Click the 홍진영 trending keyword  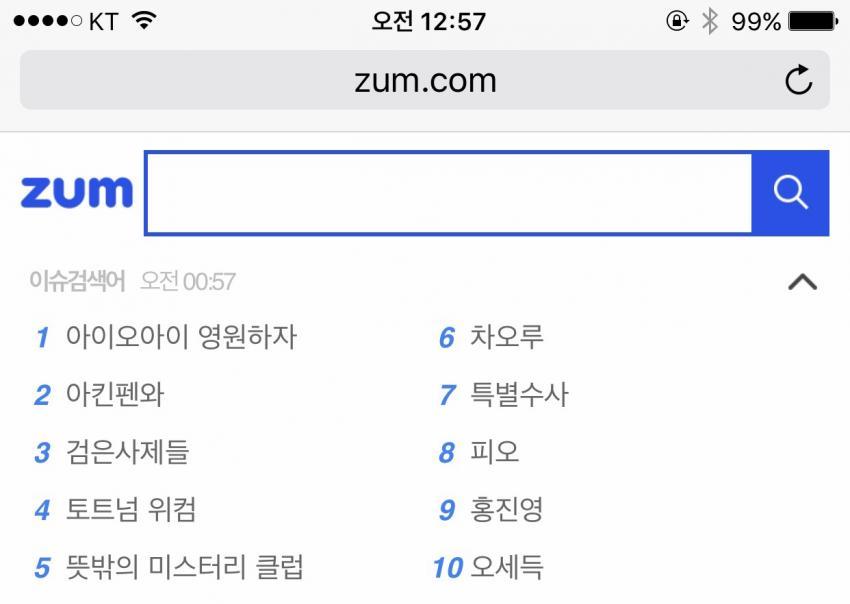point(507,510)
